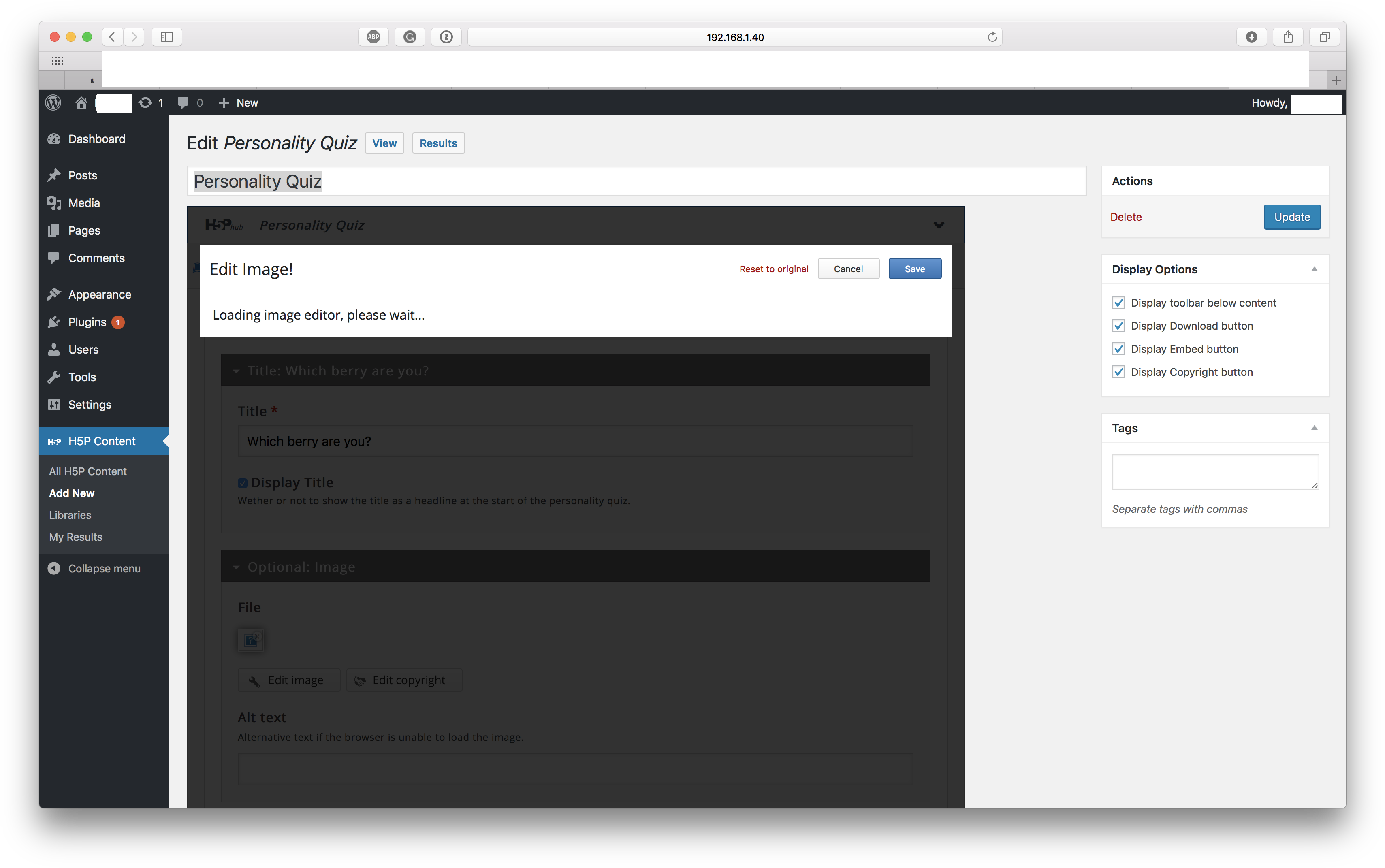
Task: Collapse the Tags panel arrow
Action: [x=1314, y=428]
